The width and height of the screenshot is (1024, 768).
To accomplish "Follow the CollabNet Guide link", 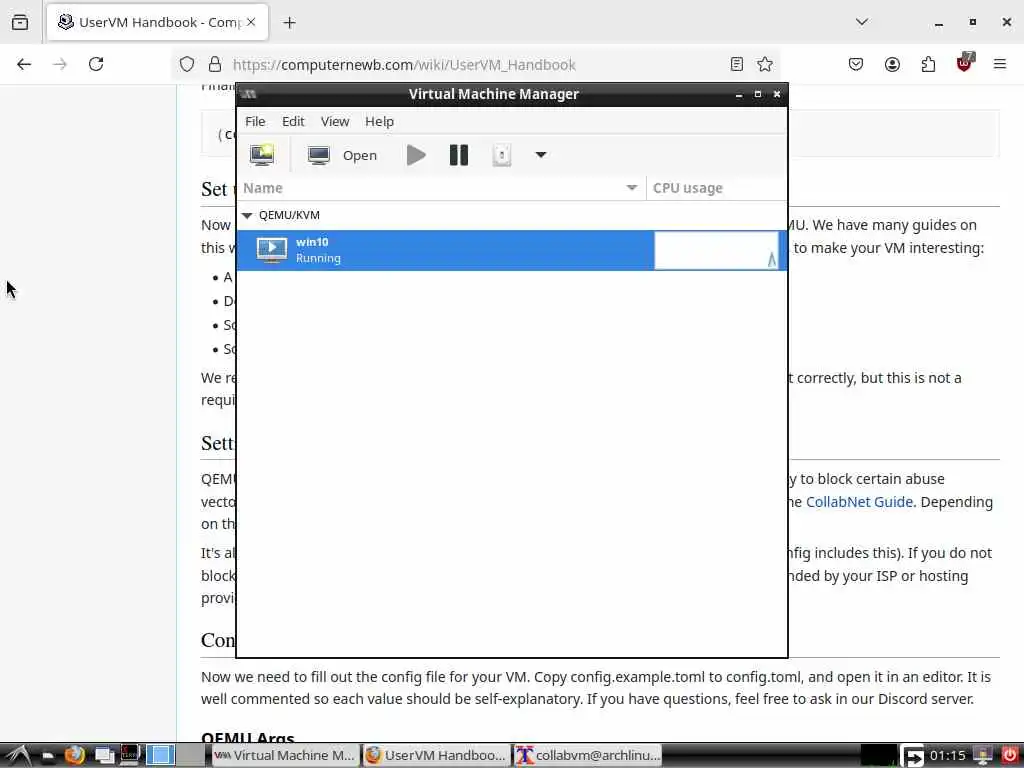I will tap(859, 502).
